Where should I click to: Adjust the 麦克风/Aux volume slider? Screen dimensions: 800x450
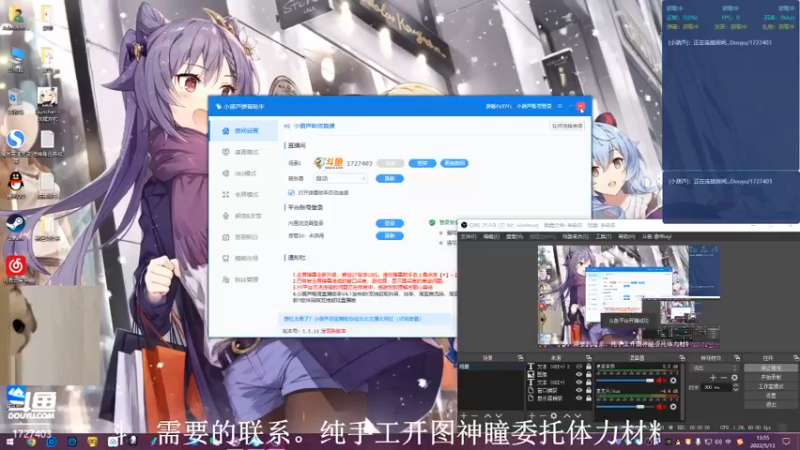(x=625, y=406)
